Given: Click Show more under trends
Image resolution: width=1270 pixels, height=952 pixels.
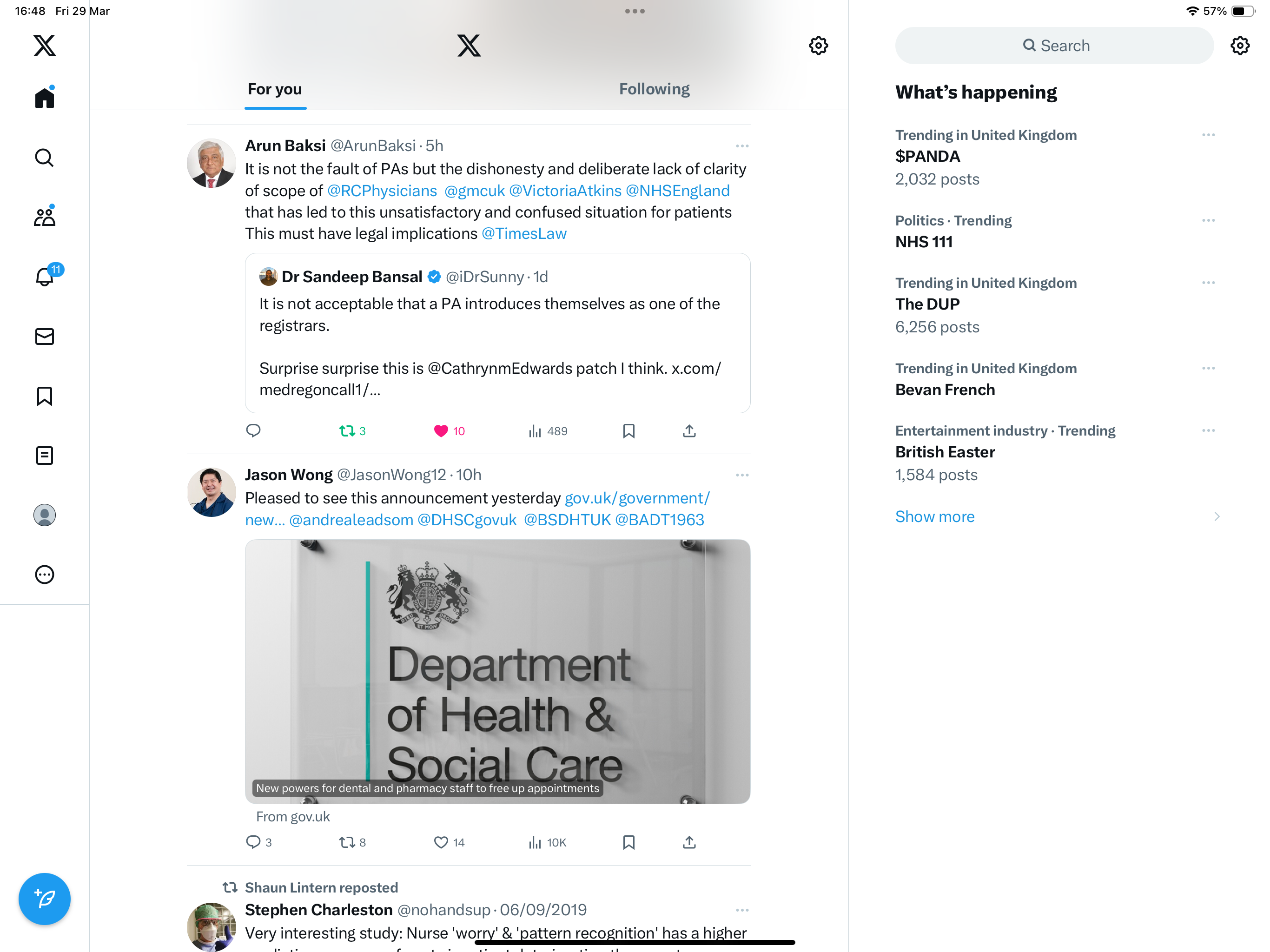Looking at the screenshot, I should click(x=935, y=517).
